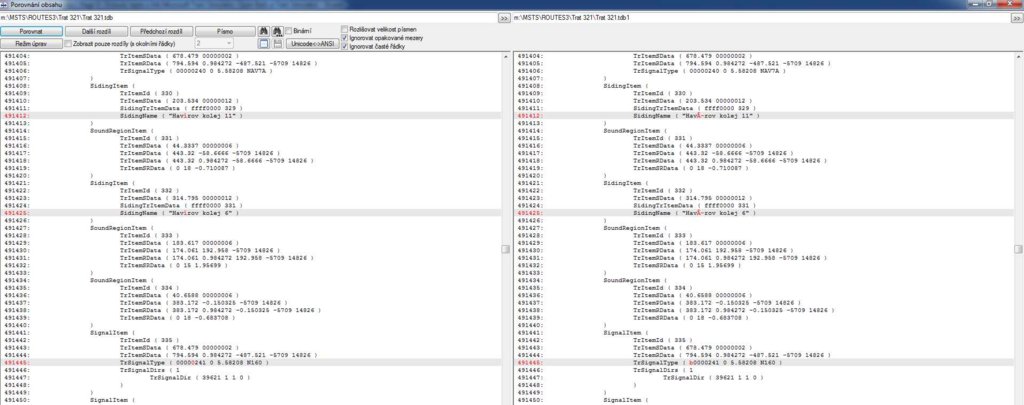Switch on Režim úprav edit mode

point(29,44)
